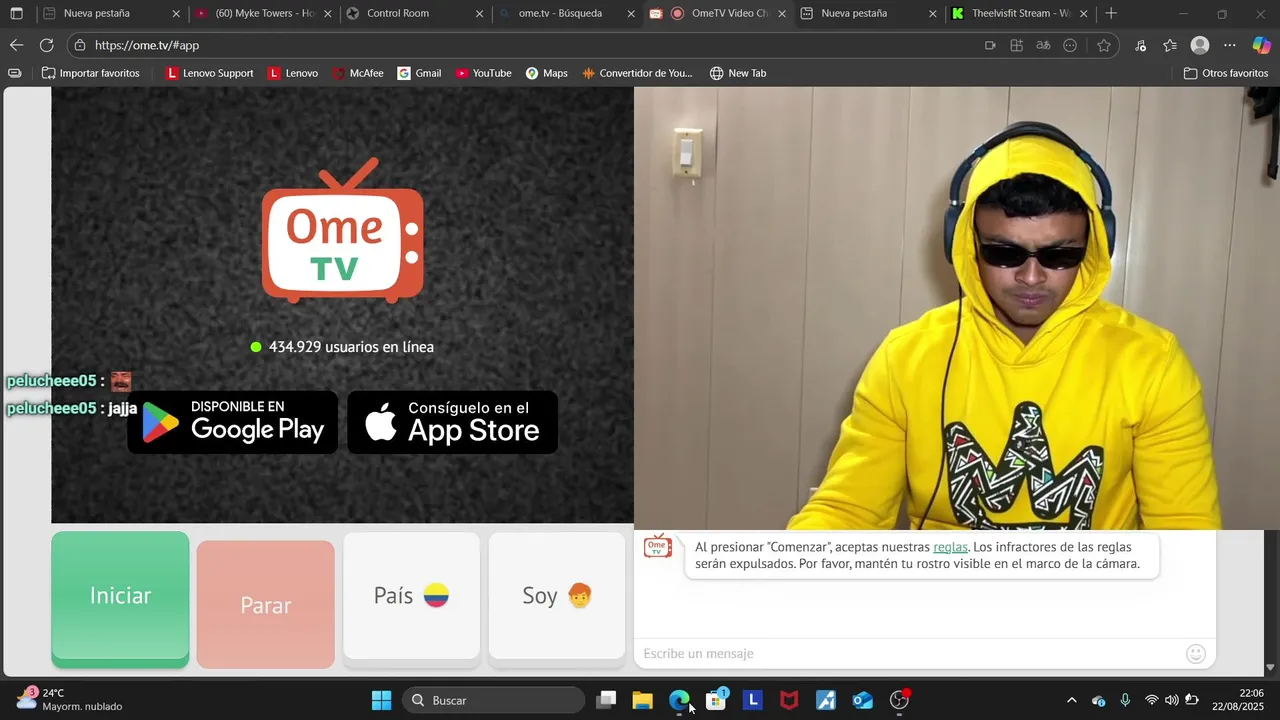The width and height of the screenshot is (1280, 720).
Task: Open File Explorer from taskbar
Action: (x=642, y=701)
